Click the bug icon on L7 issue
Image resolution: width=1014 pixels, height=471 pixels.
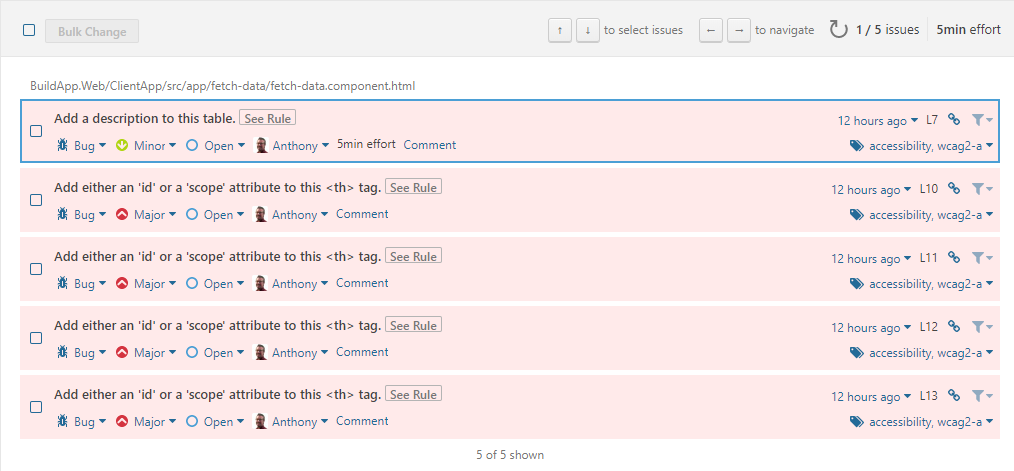62,145
